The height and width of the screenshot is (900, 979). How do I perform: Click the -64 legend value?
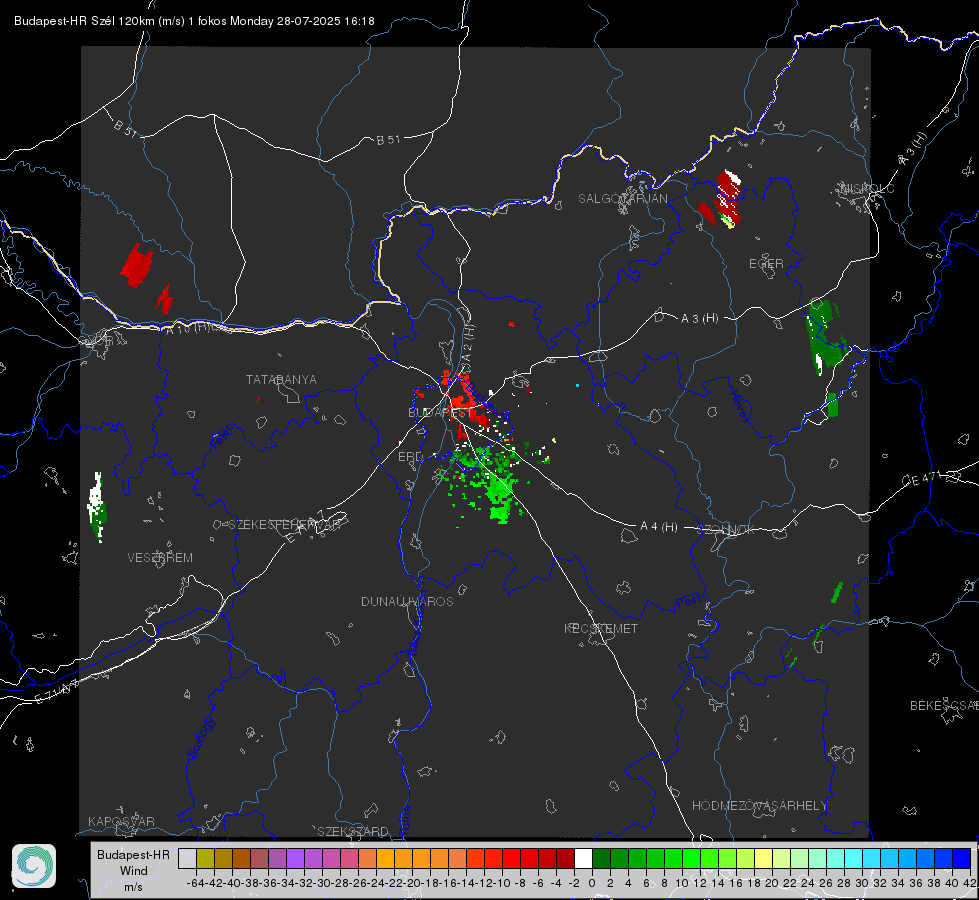click(196, 883)
